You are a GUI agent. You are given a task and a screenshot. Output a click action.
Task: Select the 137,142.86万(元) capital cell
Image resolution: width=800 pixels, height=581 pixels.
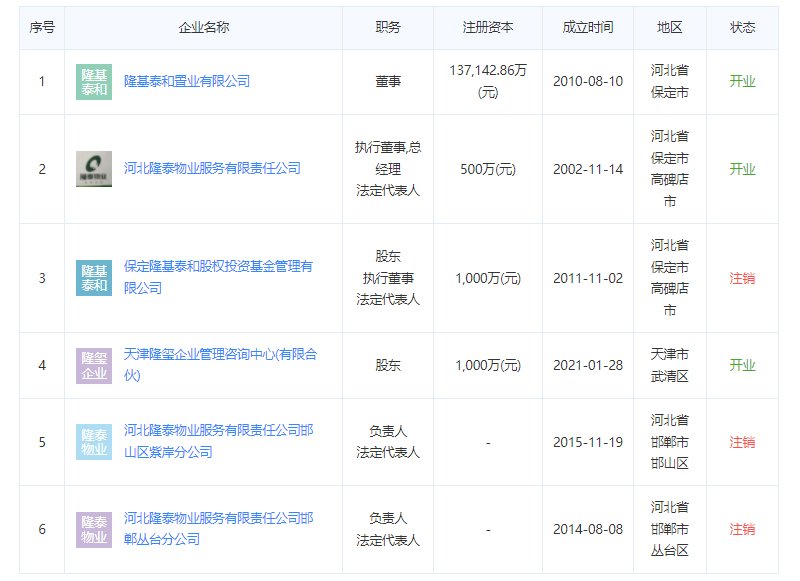[x=488, y=81]
